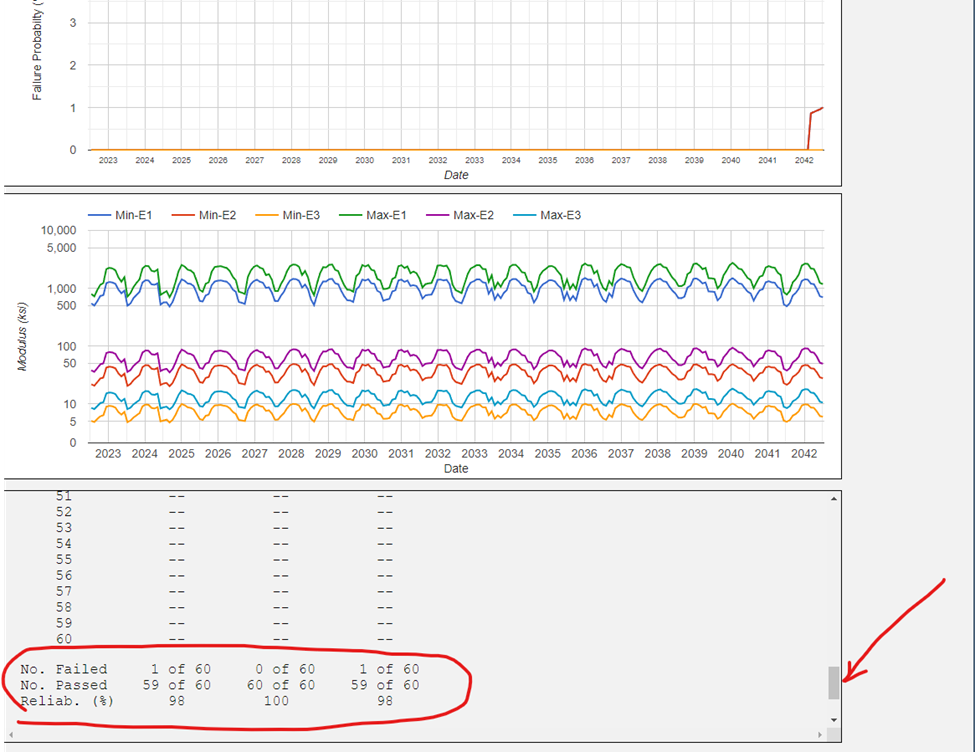Click row number 51 in results output
The width and height of the screenshot is (975, 752).
click(63, 496)
